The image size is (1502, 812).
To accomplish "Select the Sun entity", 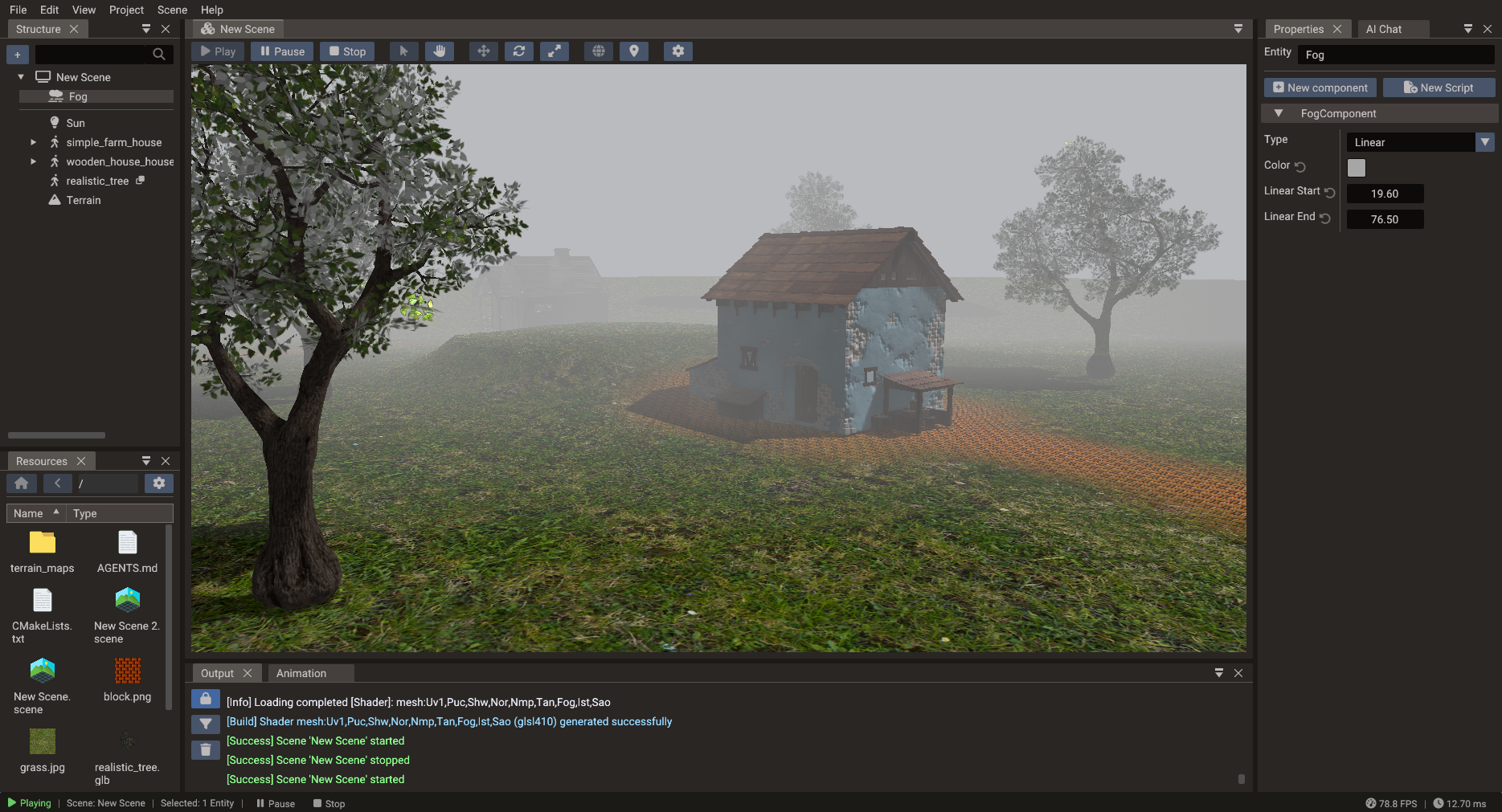I will tap(76, 123).
